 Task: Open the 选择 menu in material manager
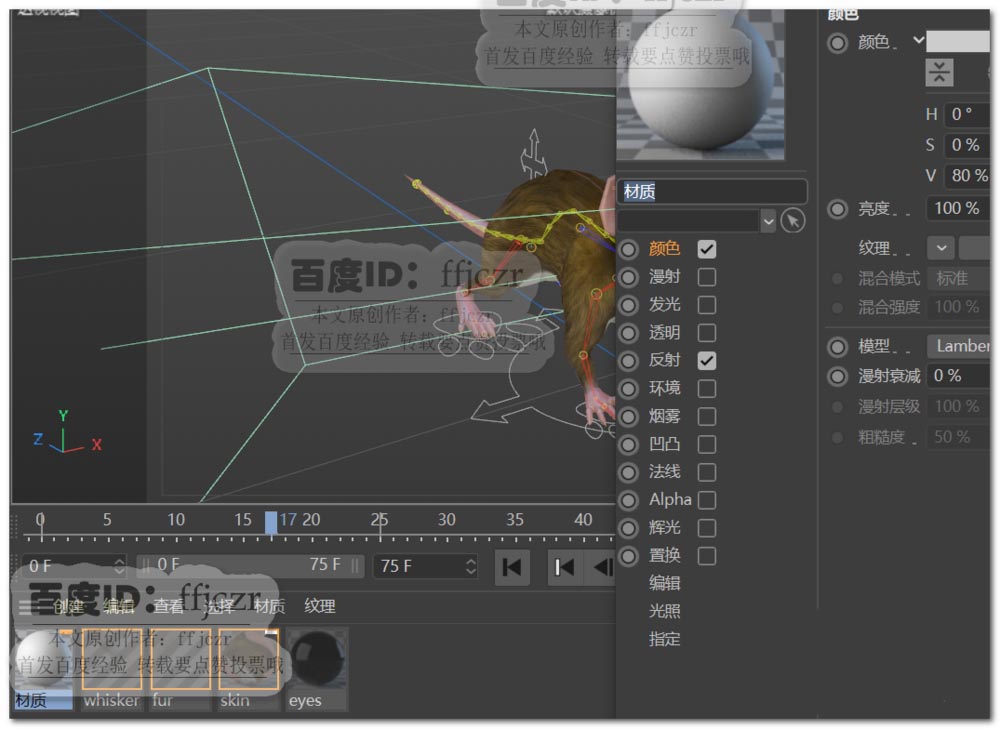pos(219,607)
